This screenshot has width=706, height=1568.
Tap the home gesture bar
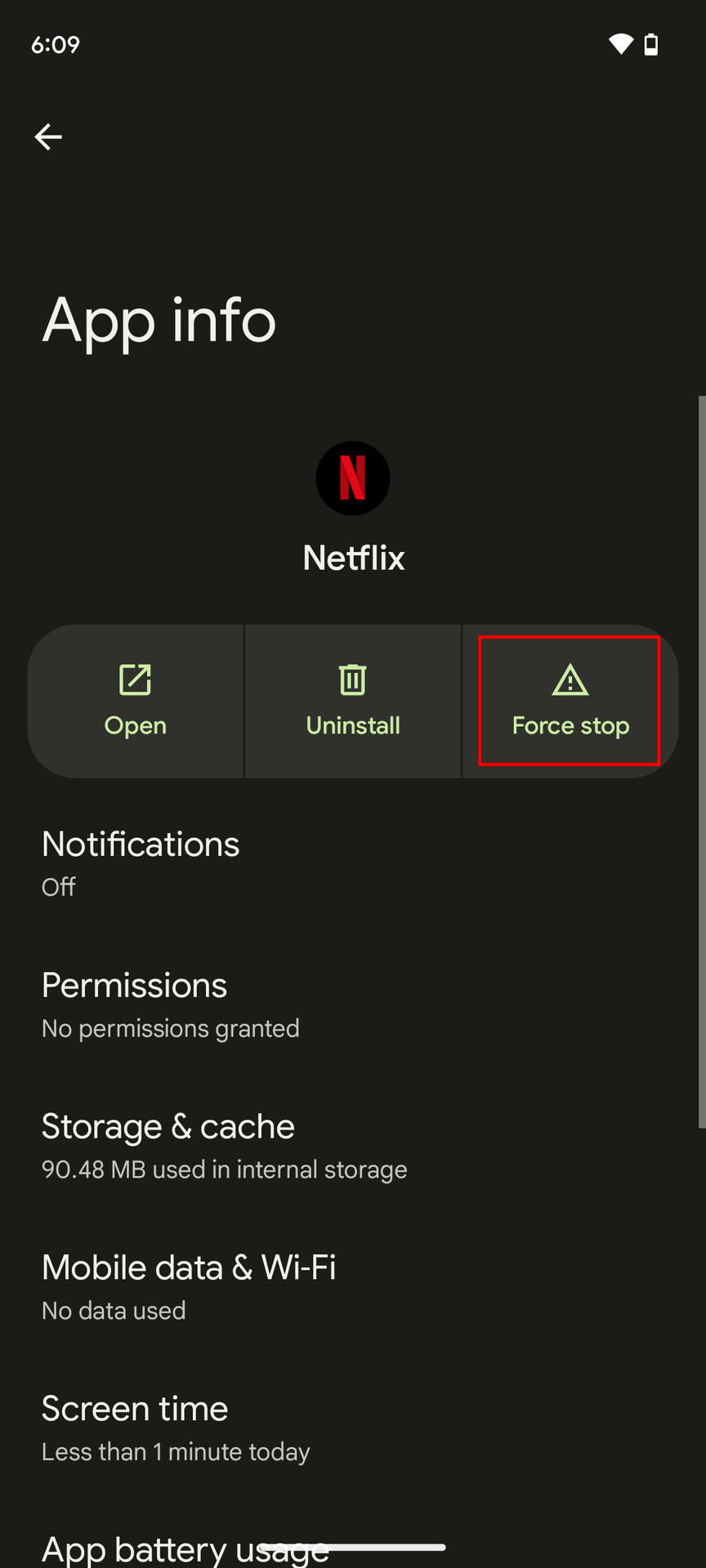click(x=353, y=1547)
